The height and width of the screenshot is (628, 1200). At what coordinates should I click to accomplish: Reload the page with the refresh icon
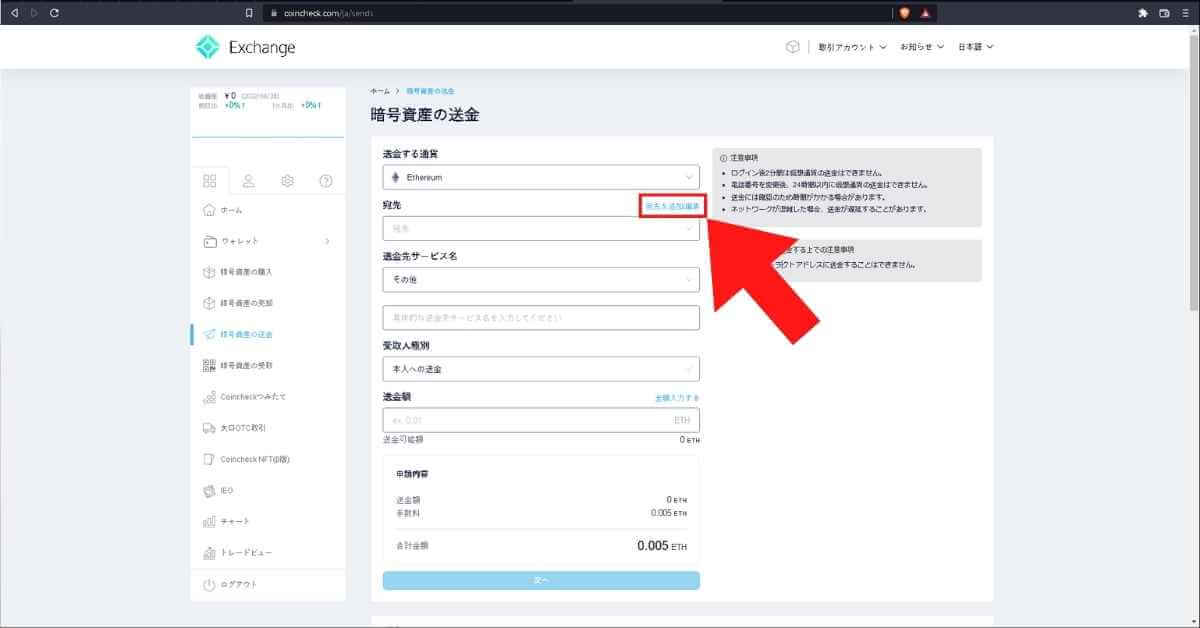point(54,13)
